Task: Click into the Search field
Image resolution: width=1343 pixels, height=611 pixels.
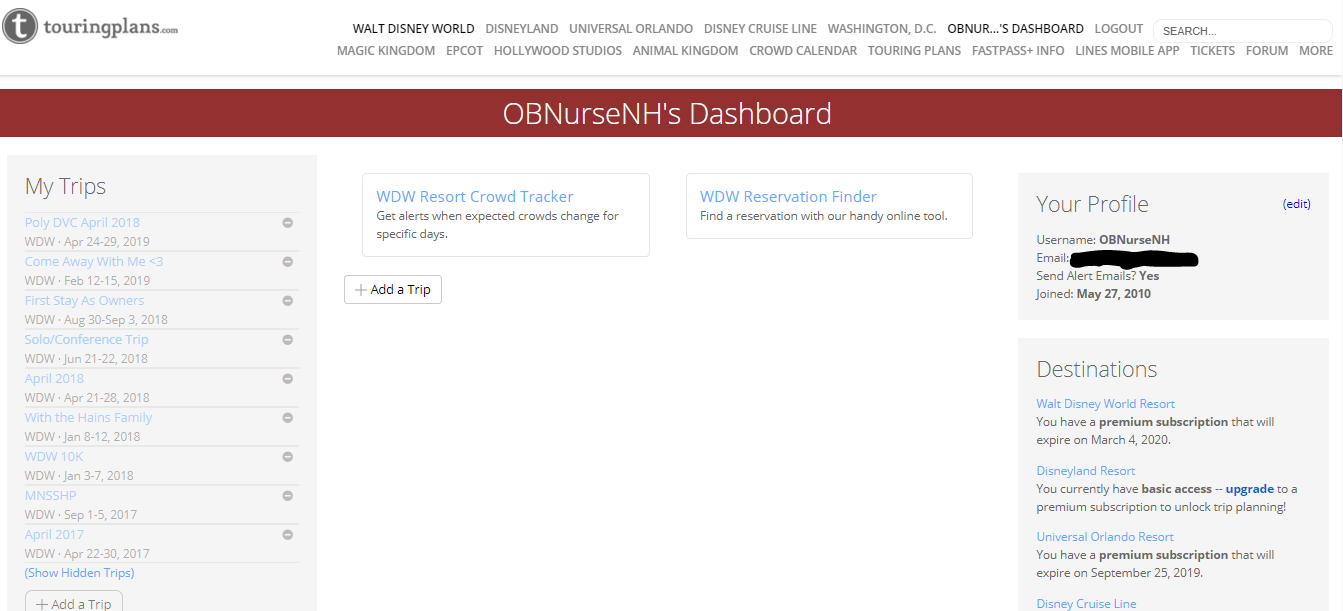Action: point(1240,31)
